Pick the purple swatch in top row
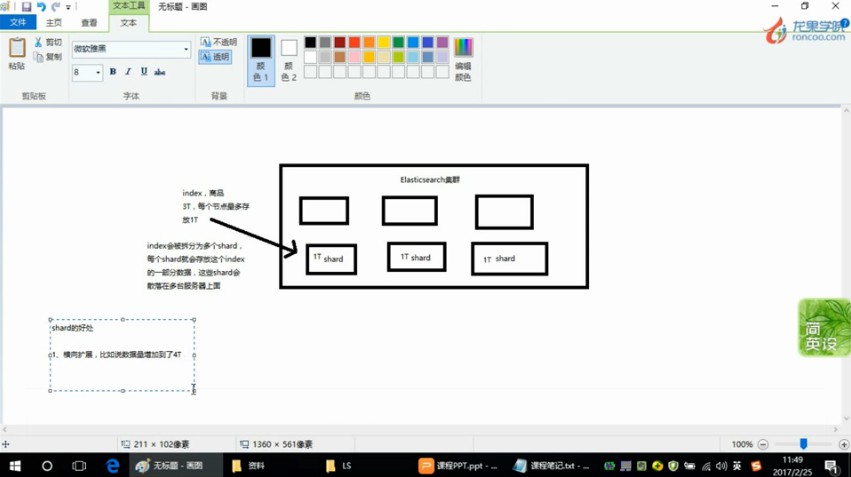This screenshot has height=477, width=851. coord(442,42)
